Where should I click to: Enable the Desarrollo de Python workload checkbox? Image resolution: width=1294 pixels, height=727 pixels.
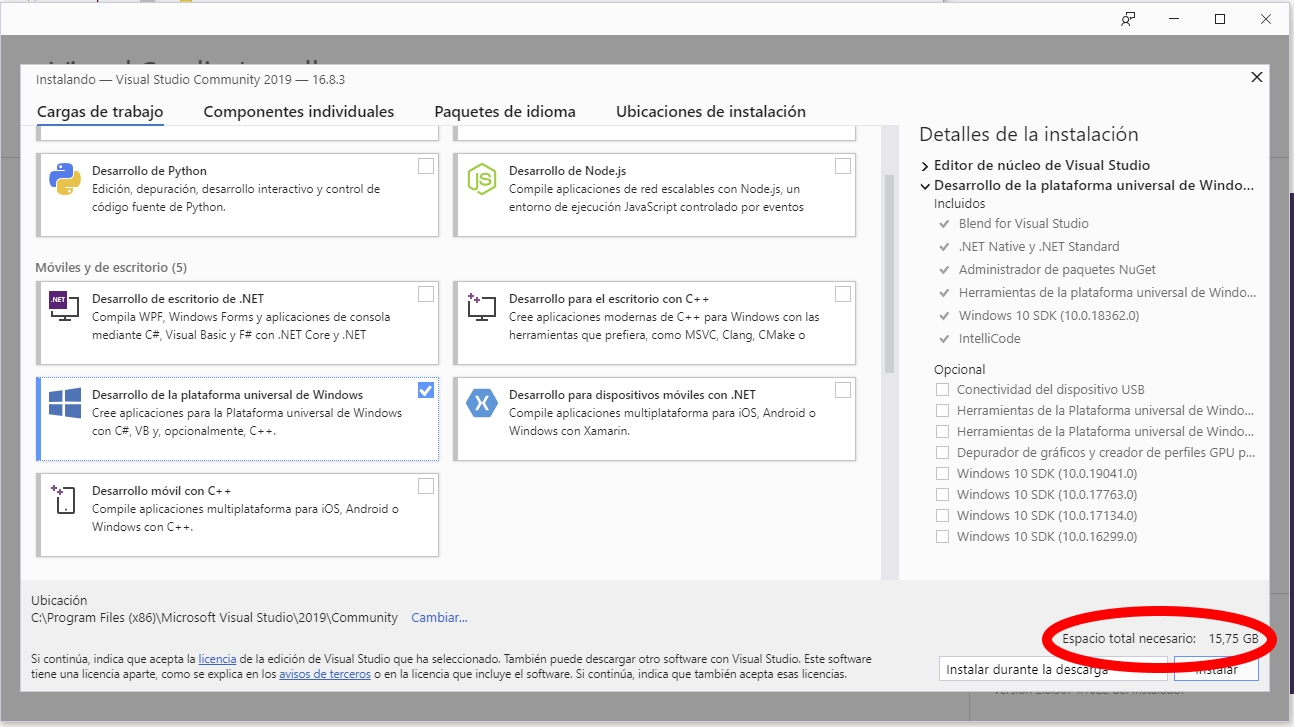[426, 166]
